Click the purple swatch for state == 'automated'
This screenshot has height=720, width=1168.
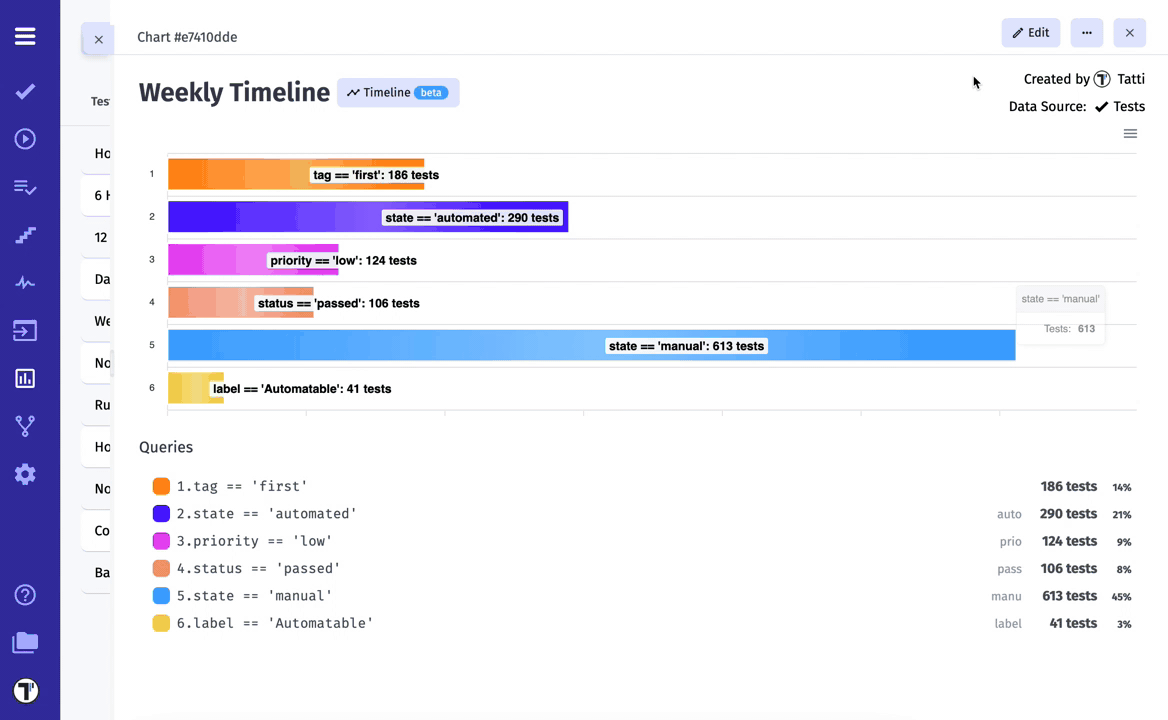[161, 514]
